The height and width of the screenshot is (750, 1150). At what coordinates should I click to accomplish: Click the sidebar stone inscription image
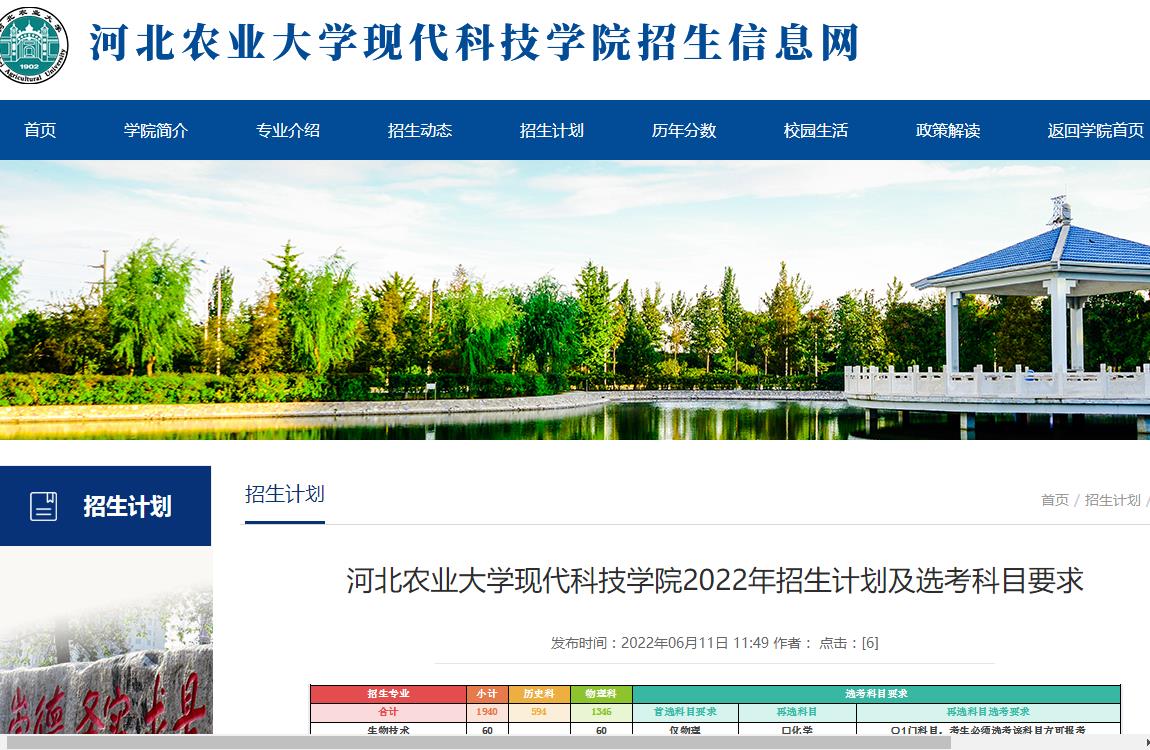(x=106, y=640)
